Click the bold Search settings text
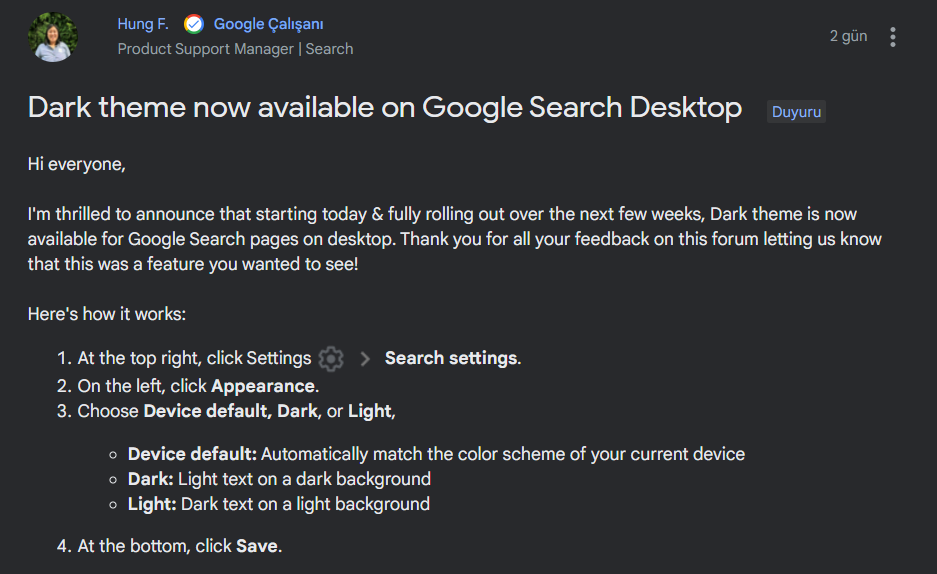The width and height of the screenshot is (937, 574). click(x=452, y=358)
